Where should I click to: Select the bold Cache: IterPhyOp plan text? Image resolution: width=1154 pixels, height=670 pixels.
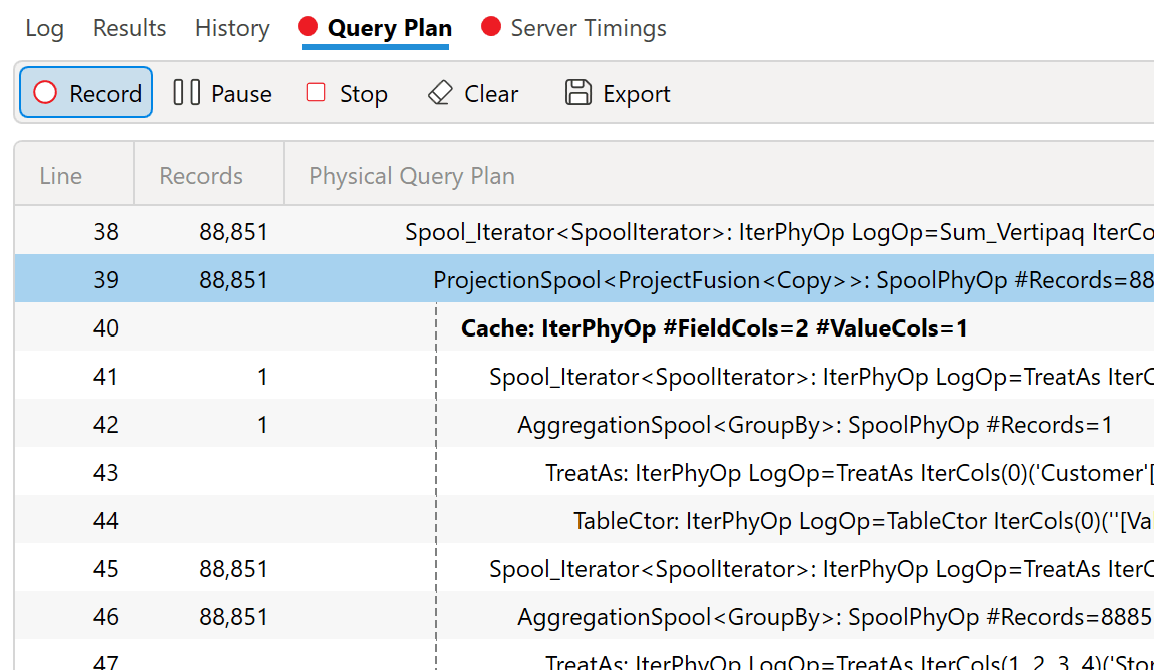click(x=714, y=328)
